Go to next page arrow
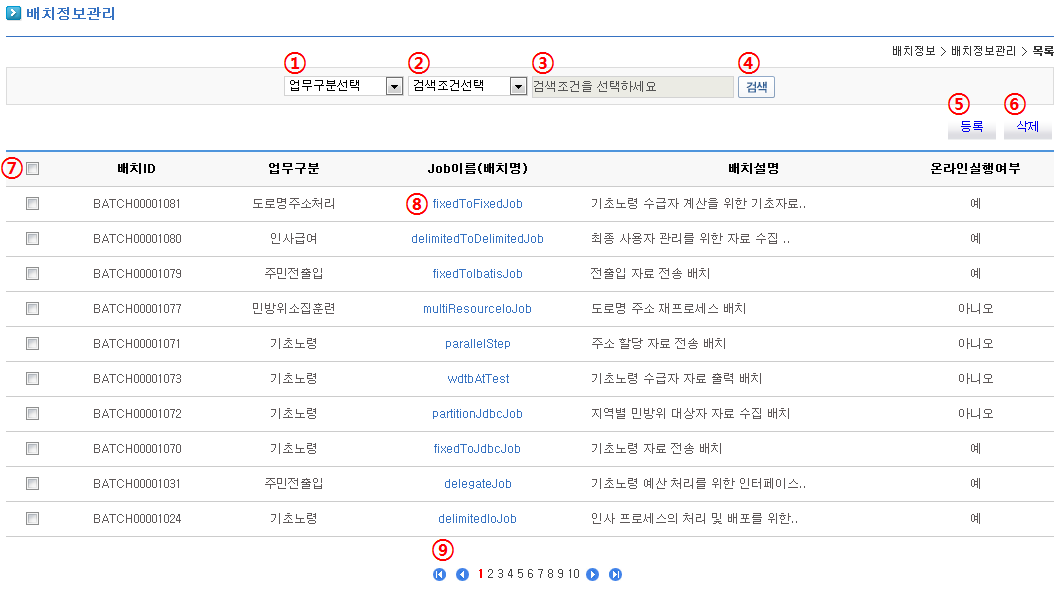Image resolution: width=1059 pixels, height=593 pixels. click(593, 574)
